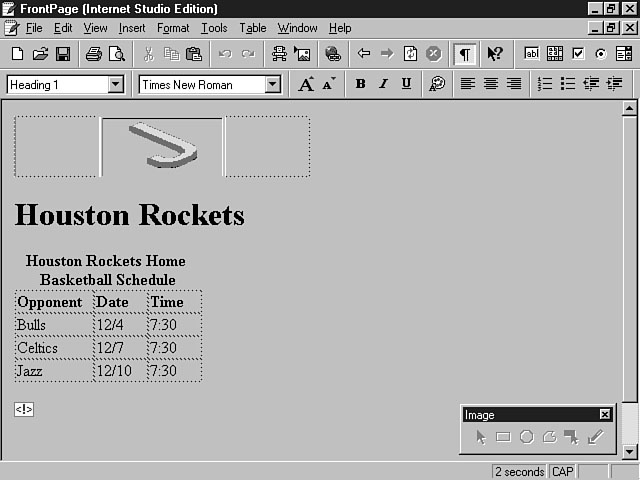Select the Polygon hotspot tool

549,437
